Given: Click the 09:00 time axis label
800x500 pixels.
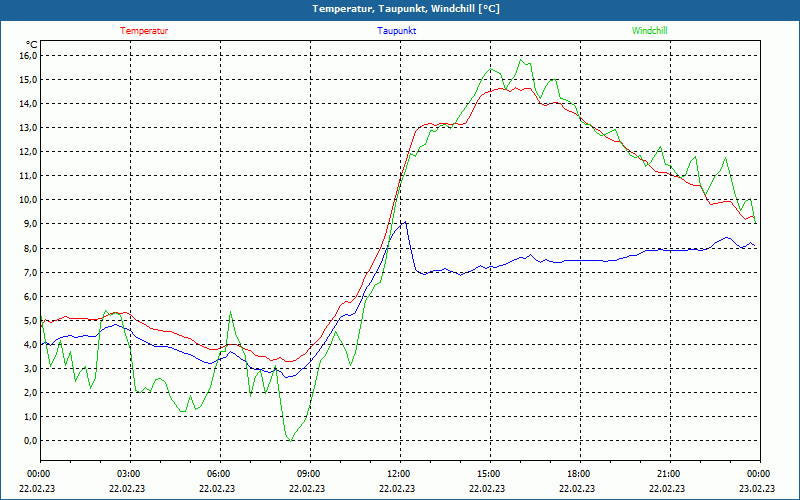Looking at the screenshot, I should [x=310, y=474].
